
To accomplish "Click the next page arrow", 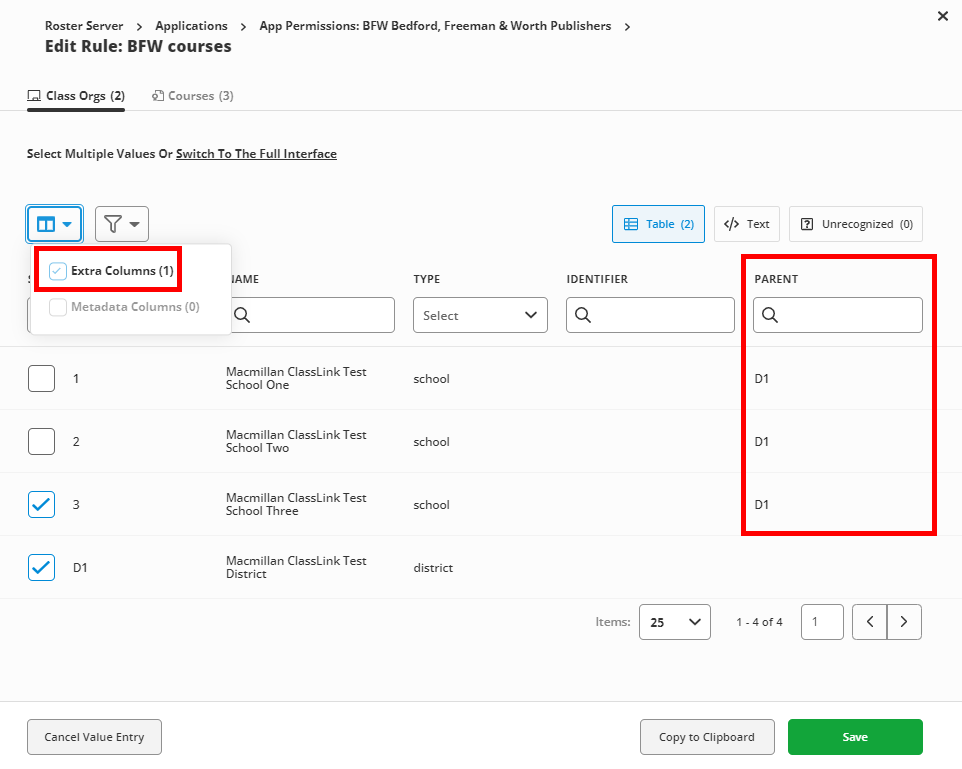I will pyautogui.click(x=904, y=621).
